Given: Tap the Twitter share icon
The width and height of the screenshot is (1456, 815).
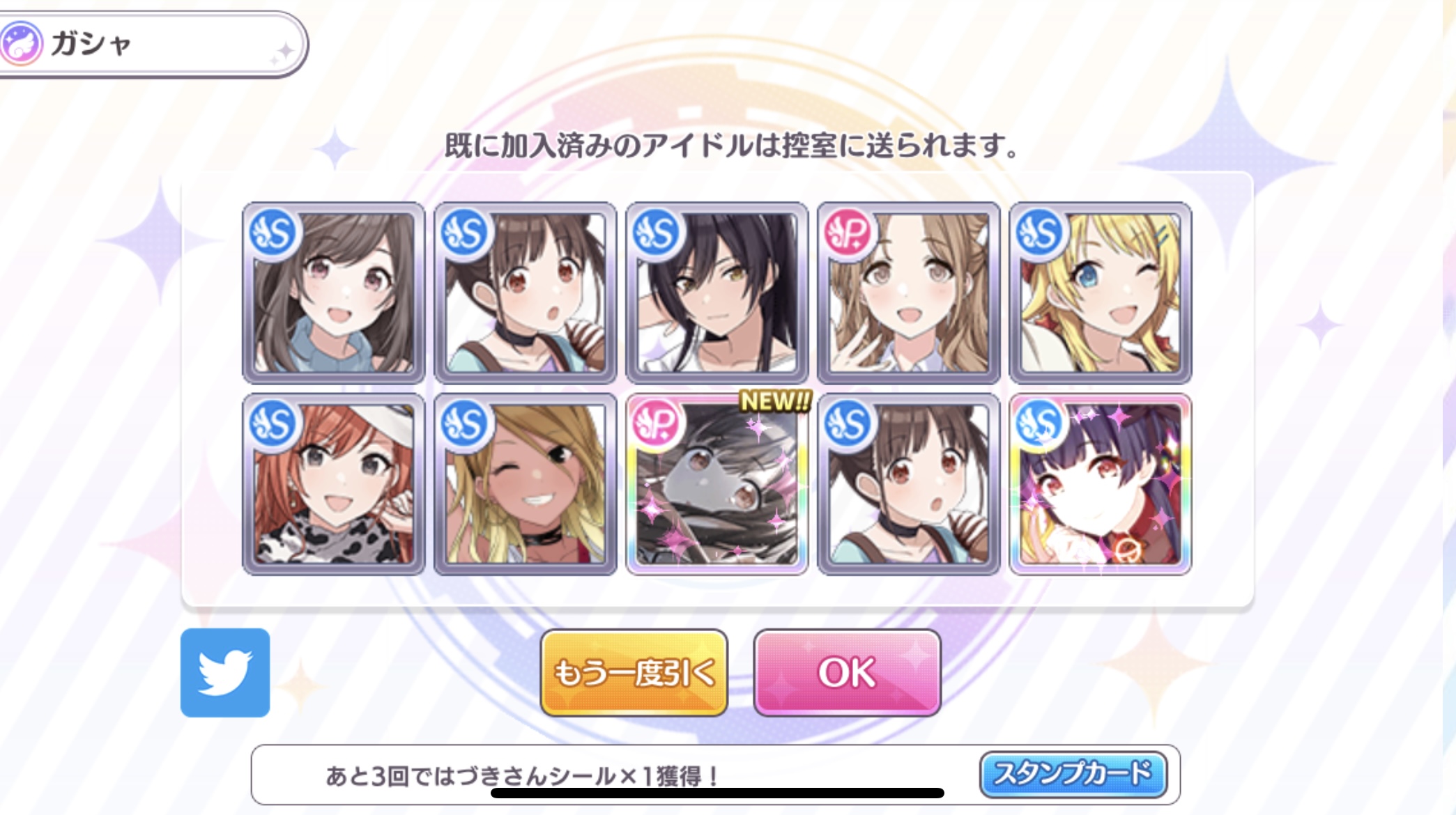Looking at the screenshot, I should (x=225, y=672).
